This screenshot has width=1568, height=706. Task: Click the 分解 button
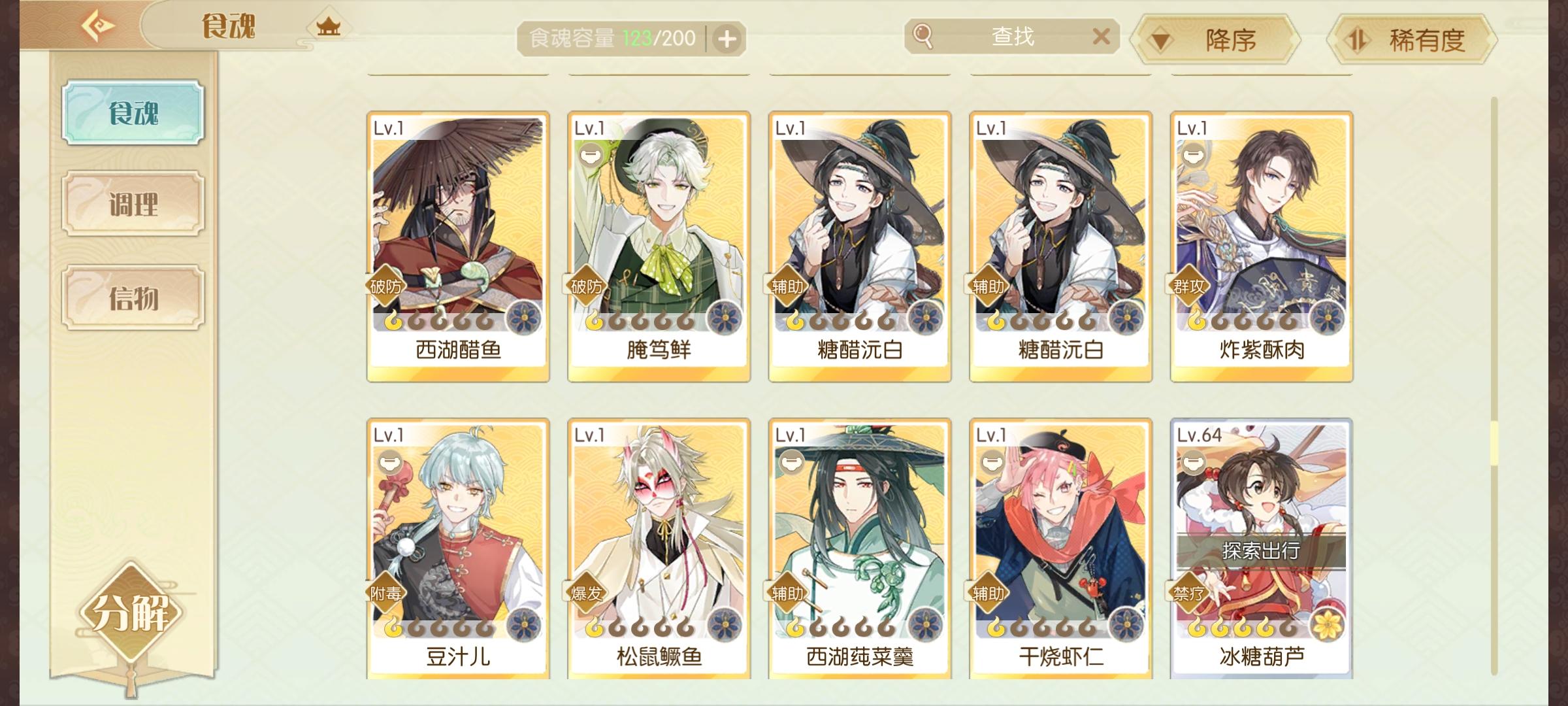pos(131,613)
